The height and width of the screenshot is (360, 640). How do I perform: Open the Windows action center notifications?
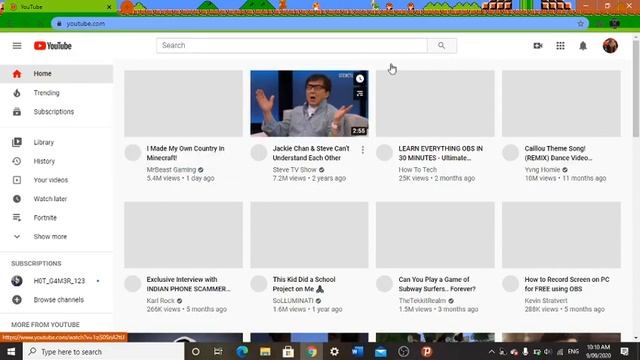pos(624,351)
